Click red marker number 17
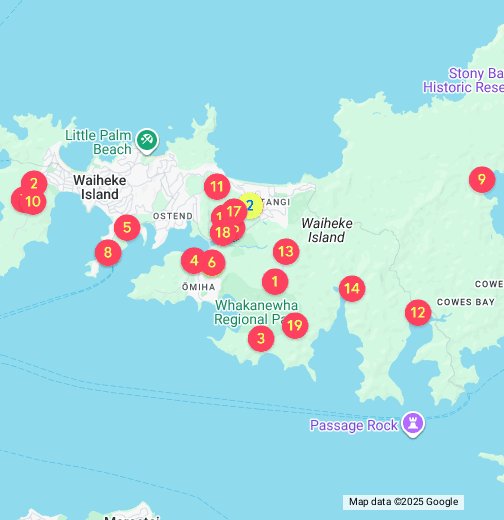504x520 pixels. point(234,212)
